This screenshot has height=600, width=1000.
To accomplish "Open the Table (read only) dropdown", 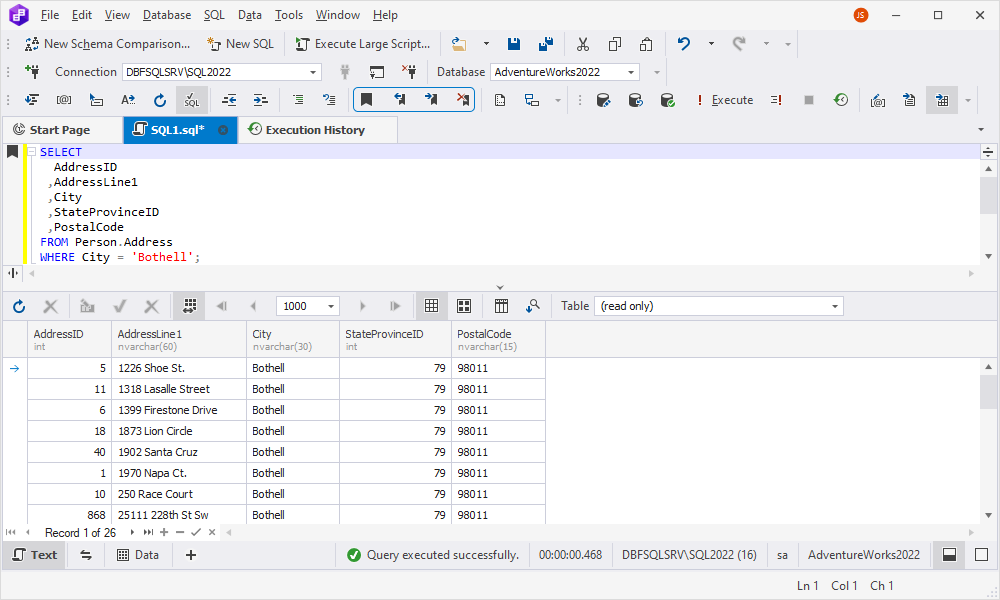I will tap(834, 307).
